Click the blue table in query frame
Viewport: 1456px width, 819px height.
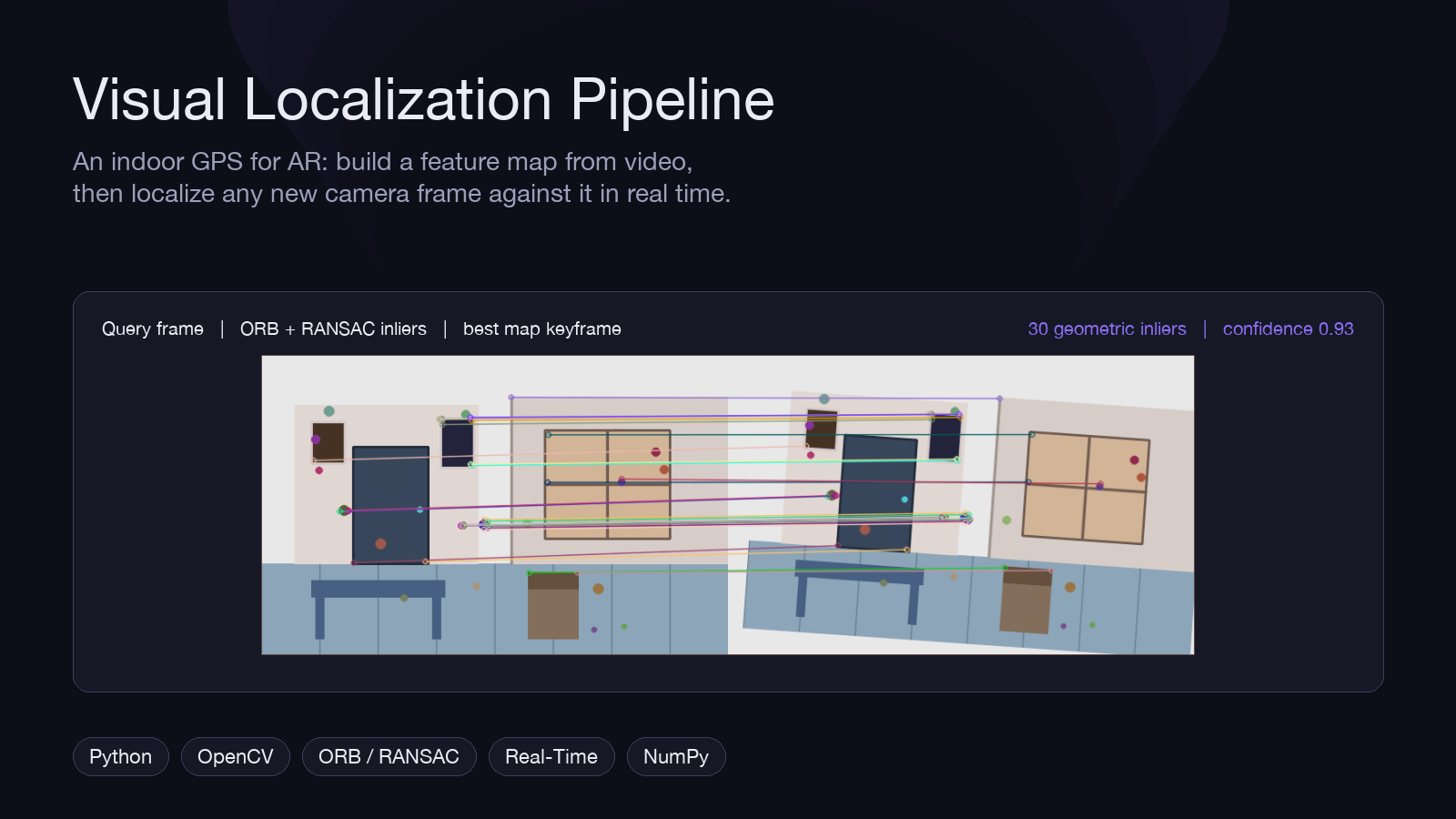pyautogui.click(x=378, y=608)
